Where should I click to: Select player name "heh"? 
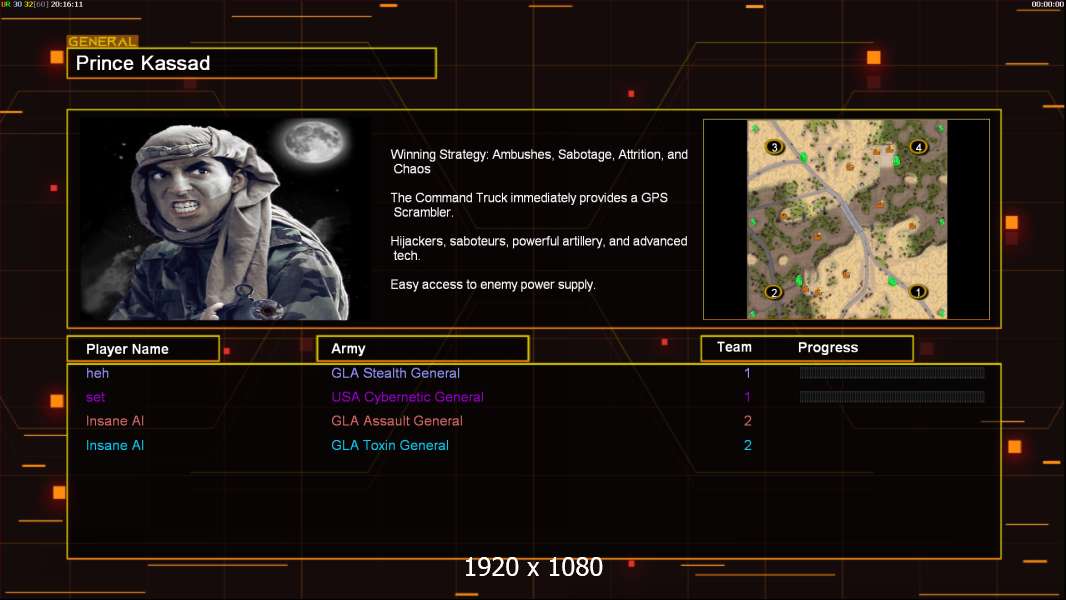click(x=97, y=373)
